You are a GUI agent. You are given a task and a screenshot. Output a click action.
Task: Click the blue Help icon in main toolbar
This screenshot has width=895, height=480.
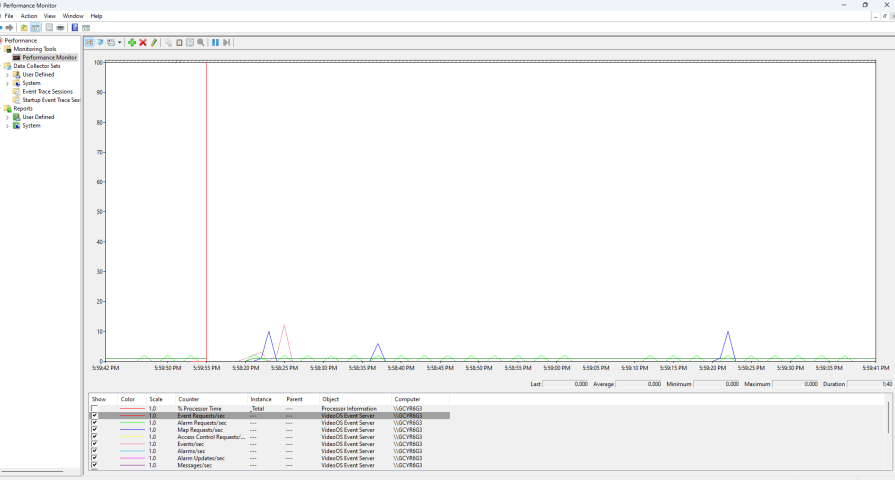(x=74, y=27)
